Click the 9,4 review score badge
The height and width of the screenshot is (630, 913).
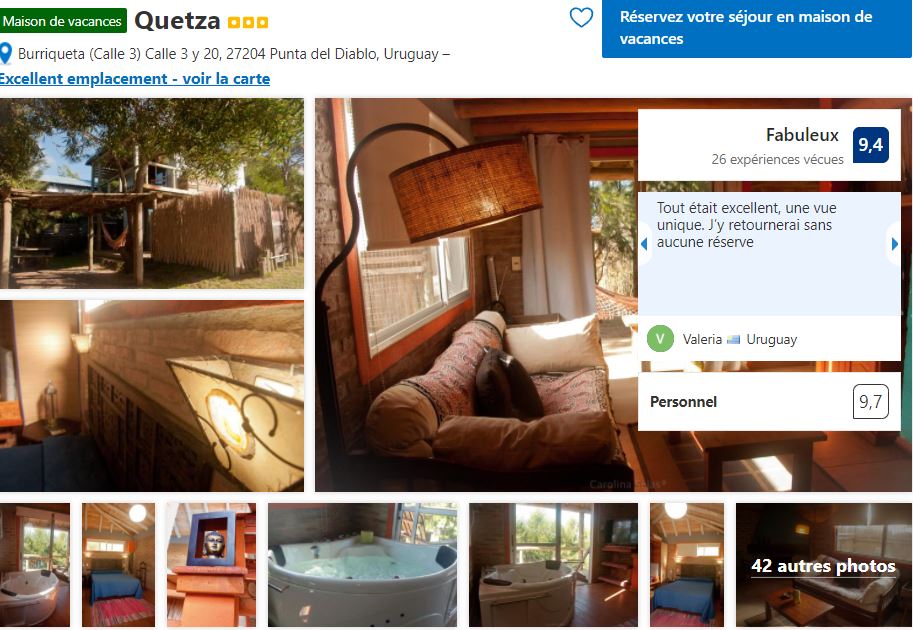pyautogui.click(x=870, y=144)
